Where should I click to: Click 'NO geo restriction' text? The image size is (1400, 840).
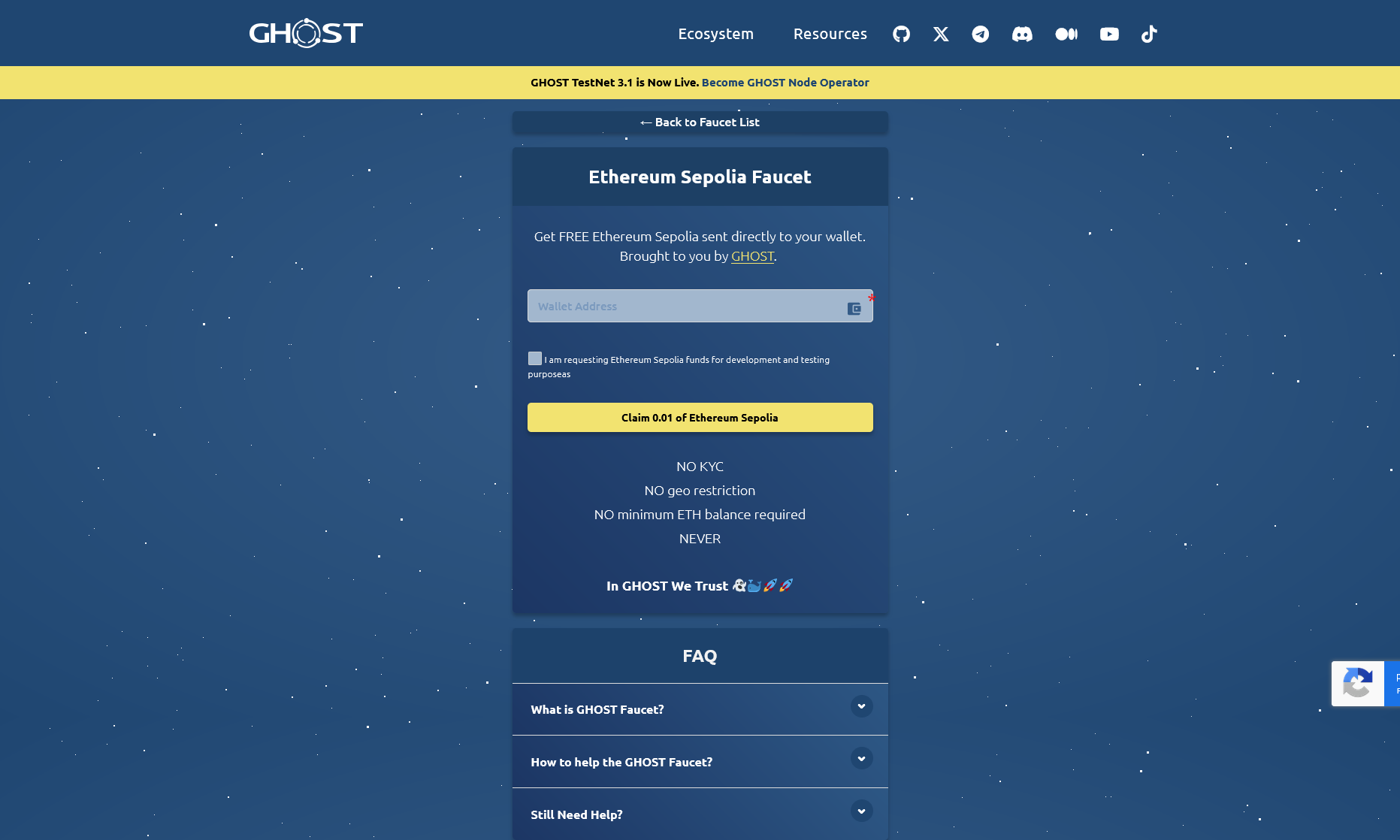pos(700,491)
